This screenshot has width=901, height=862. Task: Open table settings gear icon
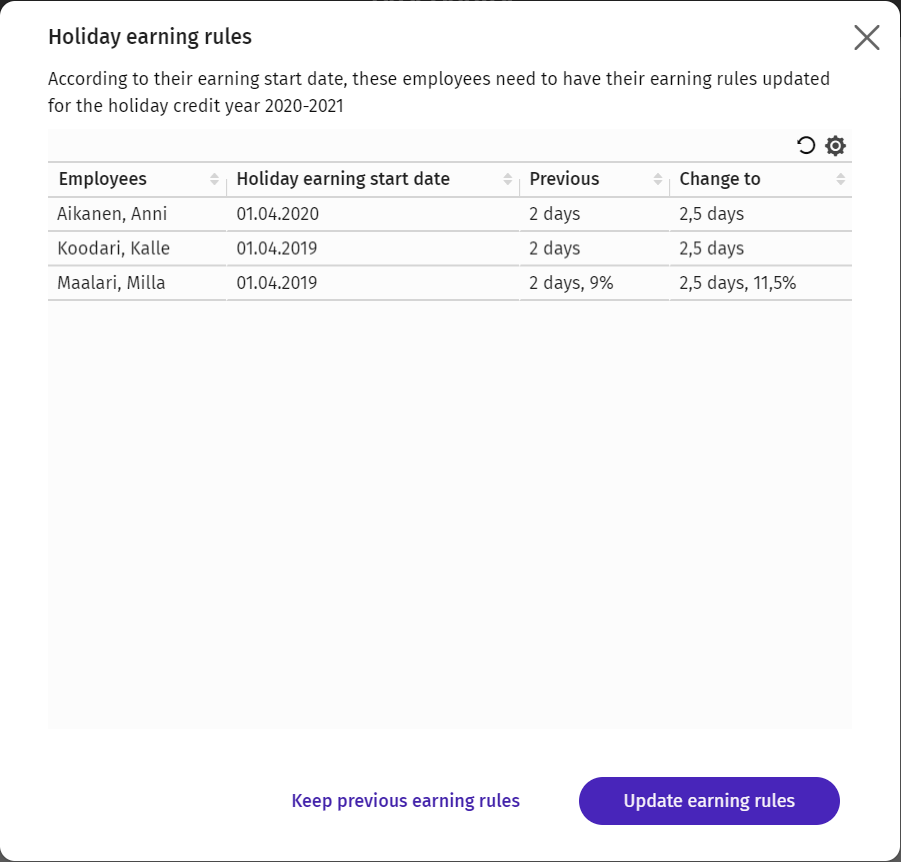click(835, 145)
